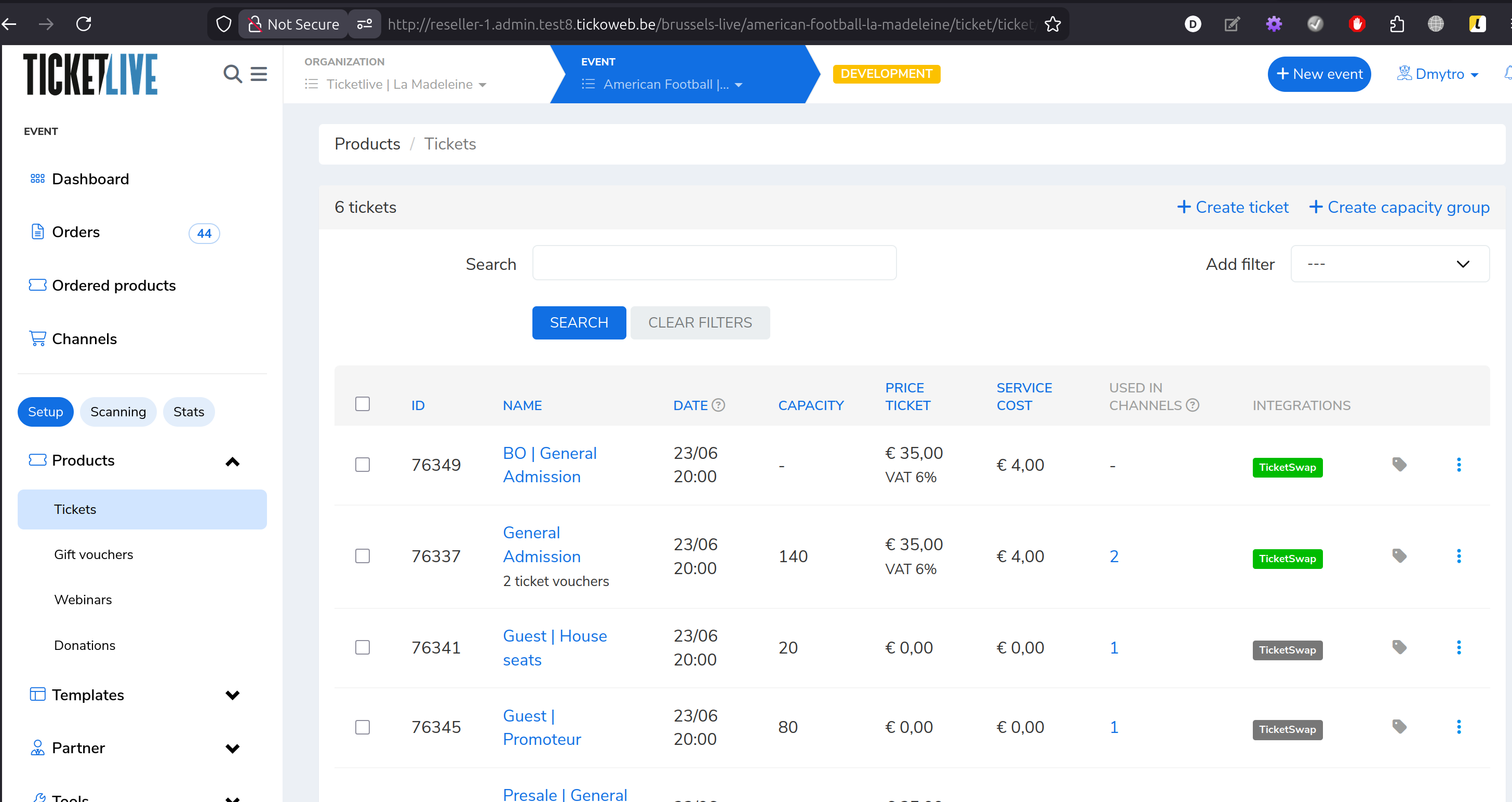Open Gift vouchers in Products menu
Screen dimensions: 1512x802
click(93, 554)
